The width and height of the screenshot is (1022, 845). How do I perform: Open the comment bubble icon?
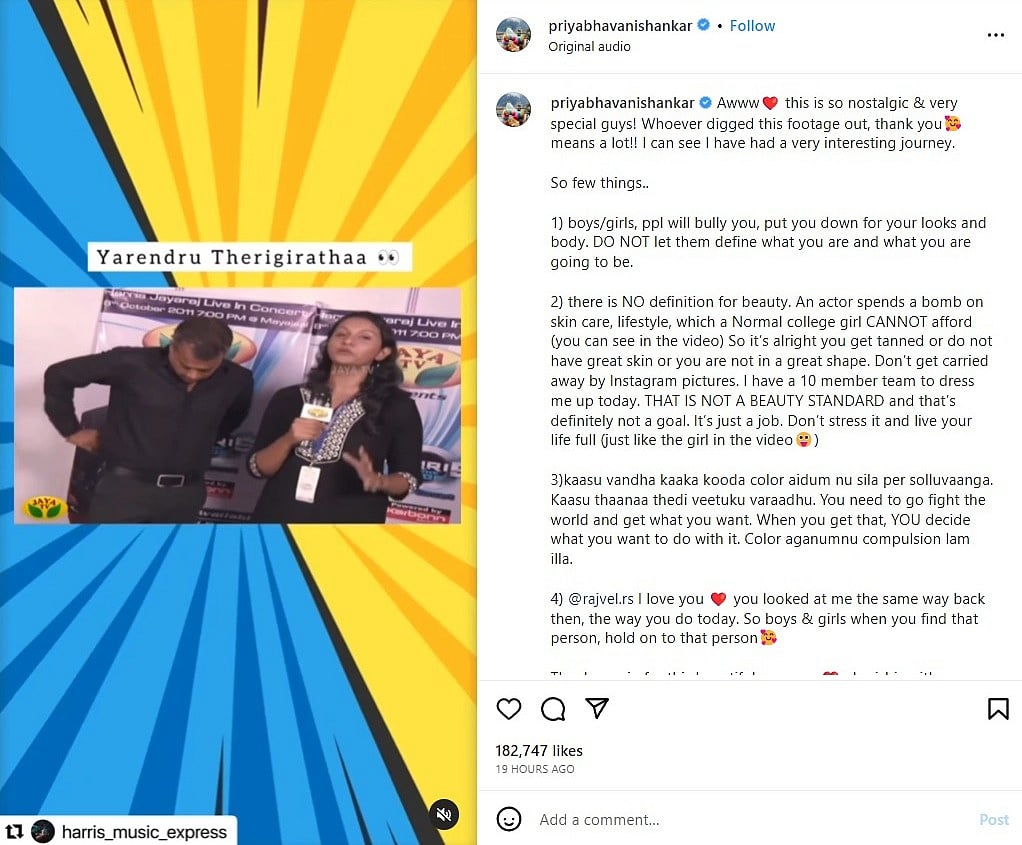coord(553,709)
